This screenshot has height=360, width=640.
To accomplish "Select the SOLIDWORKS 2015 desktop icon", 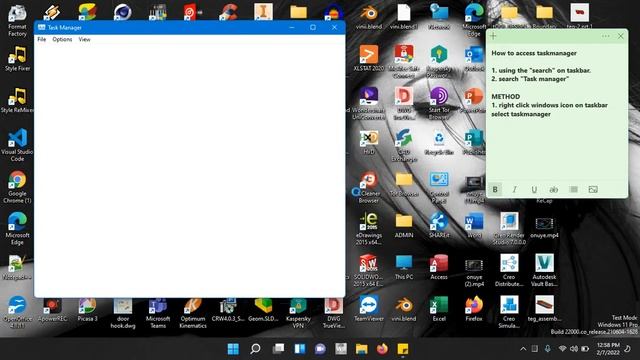I will (369, 270).
